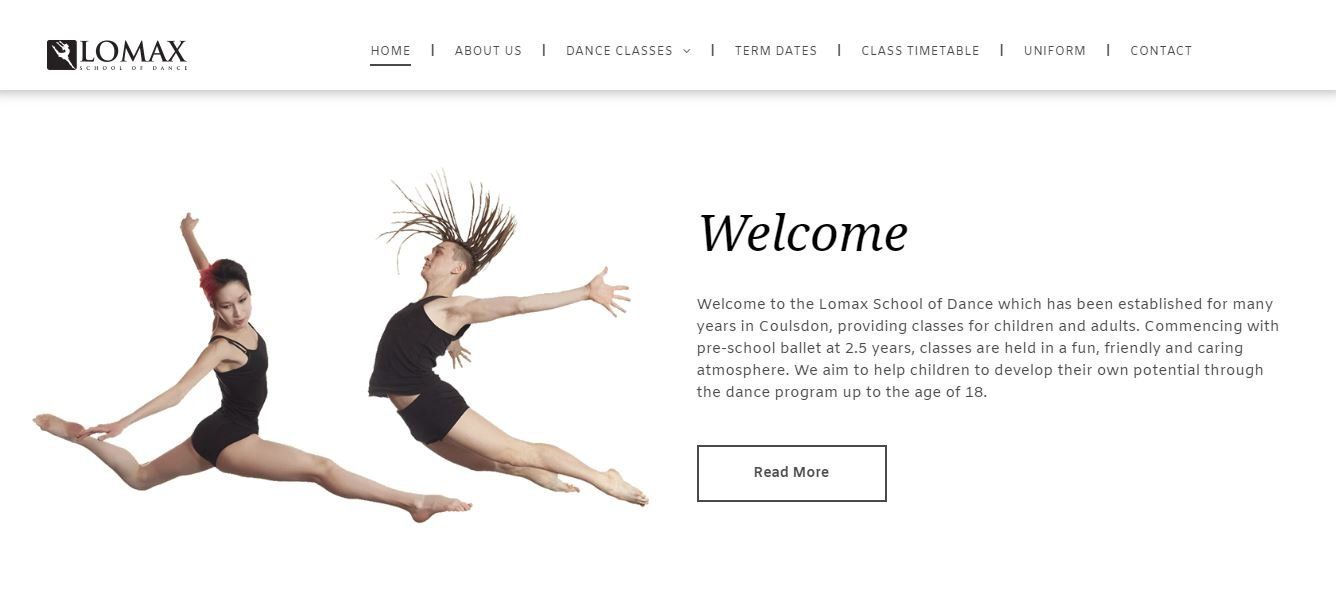Click the underline beneath the Home tab
1336x607 pixels.
tap(390, 65)
